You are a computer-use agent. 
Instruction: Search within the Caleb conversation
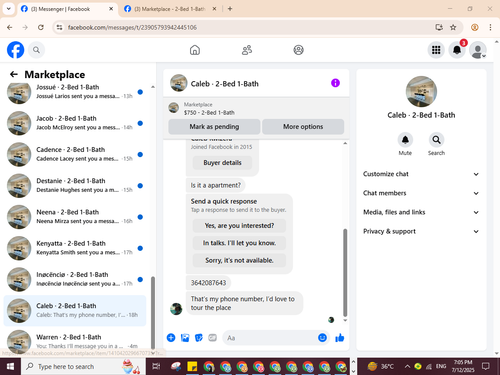[x=436, y=140]
